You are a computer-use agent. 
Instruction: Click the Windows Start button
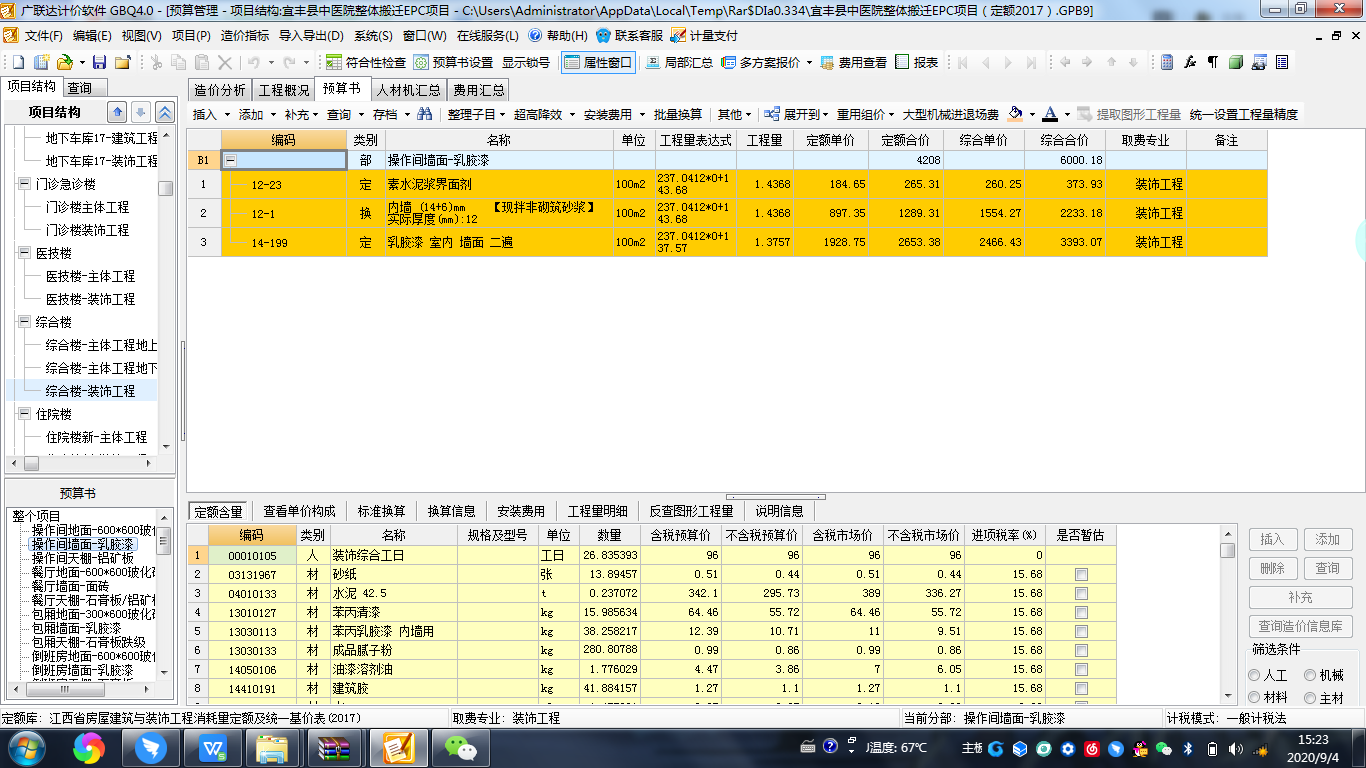coord(27,746)
